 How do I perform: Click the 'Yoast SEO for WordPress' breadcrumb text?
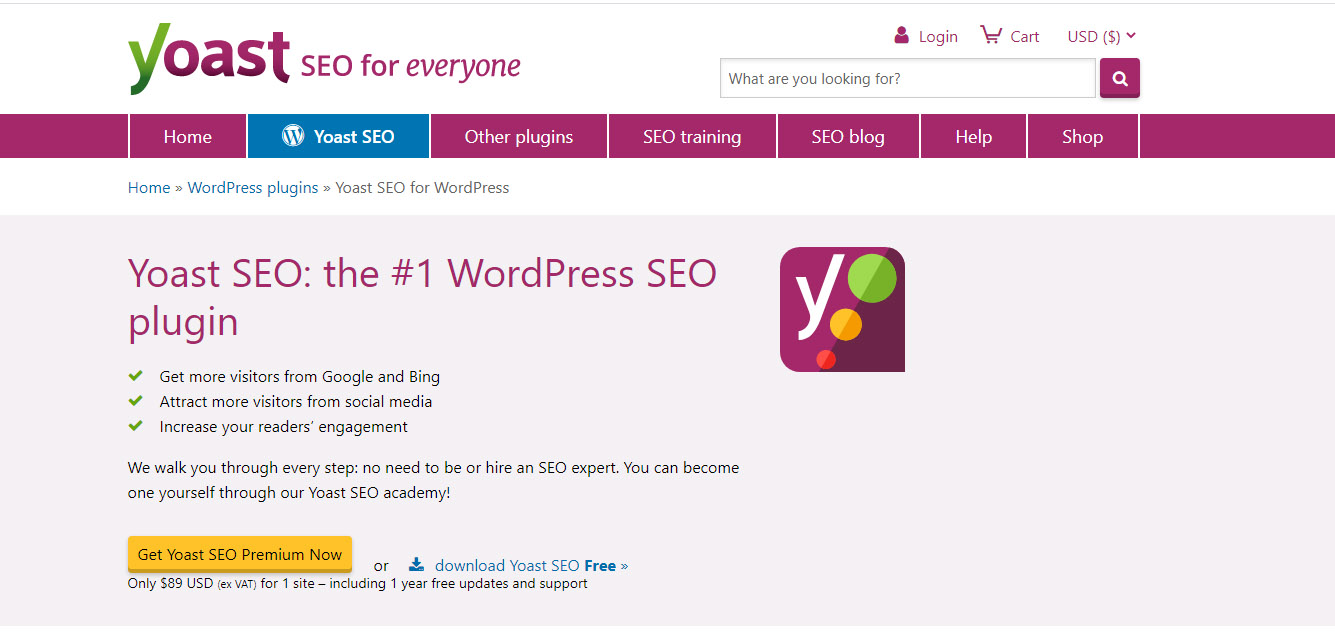click(422, 187)
